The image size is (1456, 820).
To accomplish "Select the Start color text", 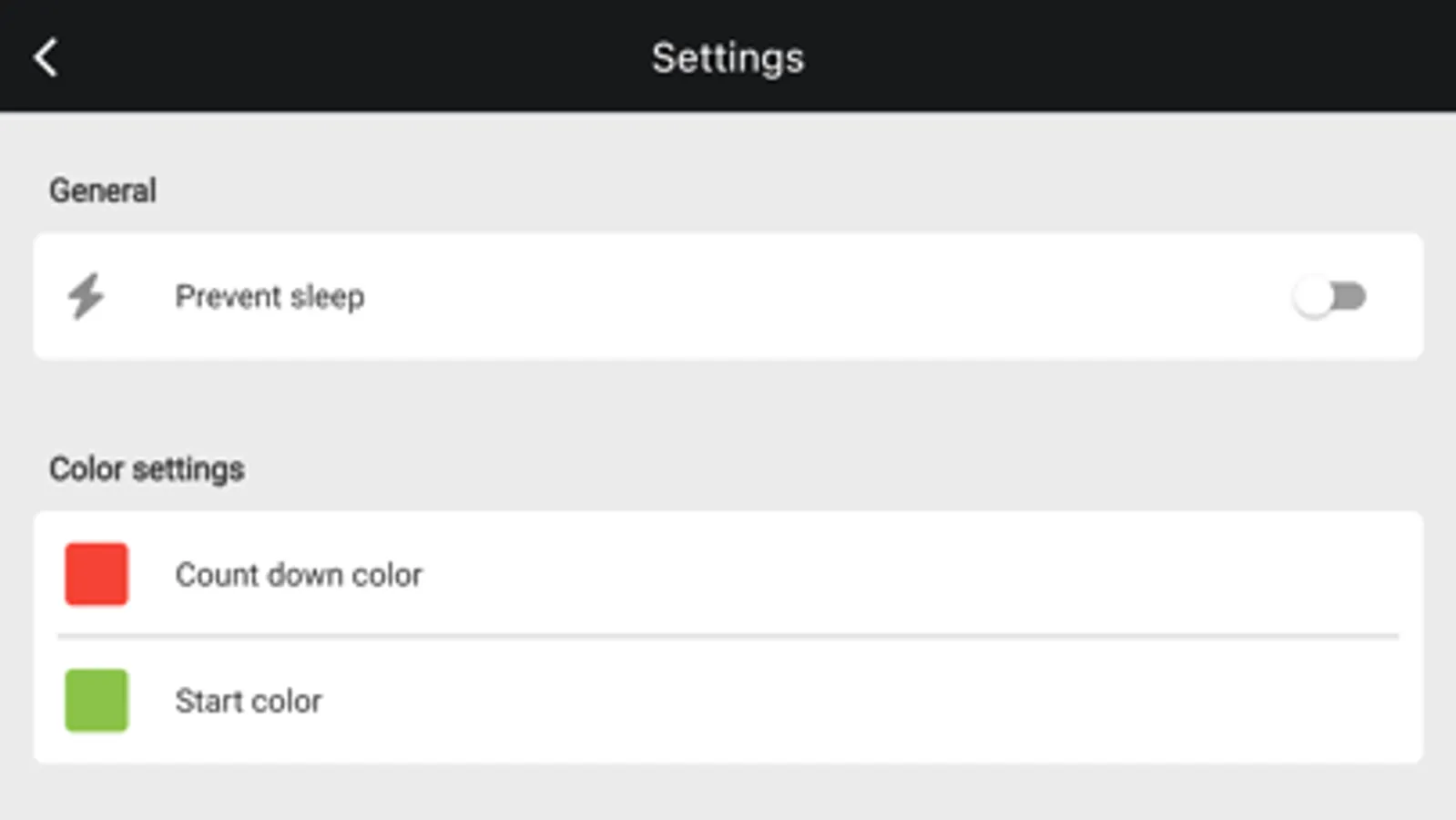I will [x=249, y=701].
